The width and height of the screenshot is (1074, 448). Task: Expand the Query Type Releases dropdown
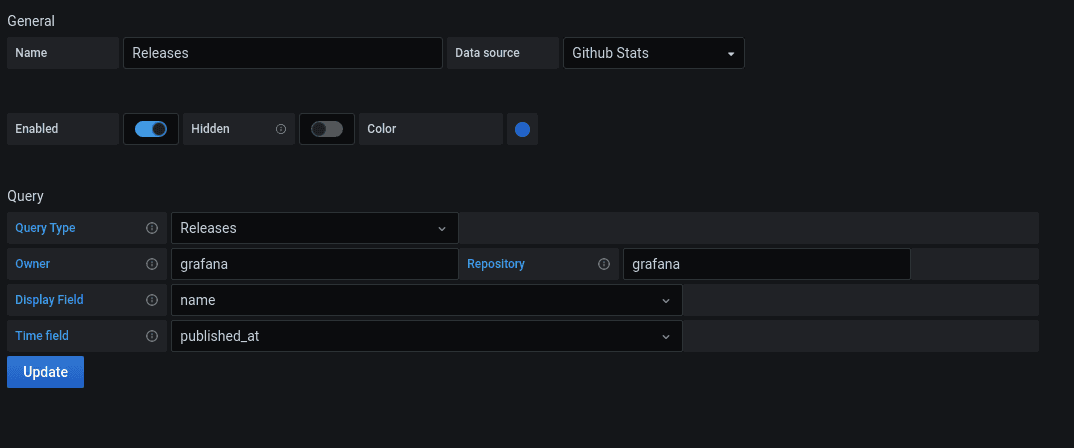pyautogui.click(x=314, y=228)
